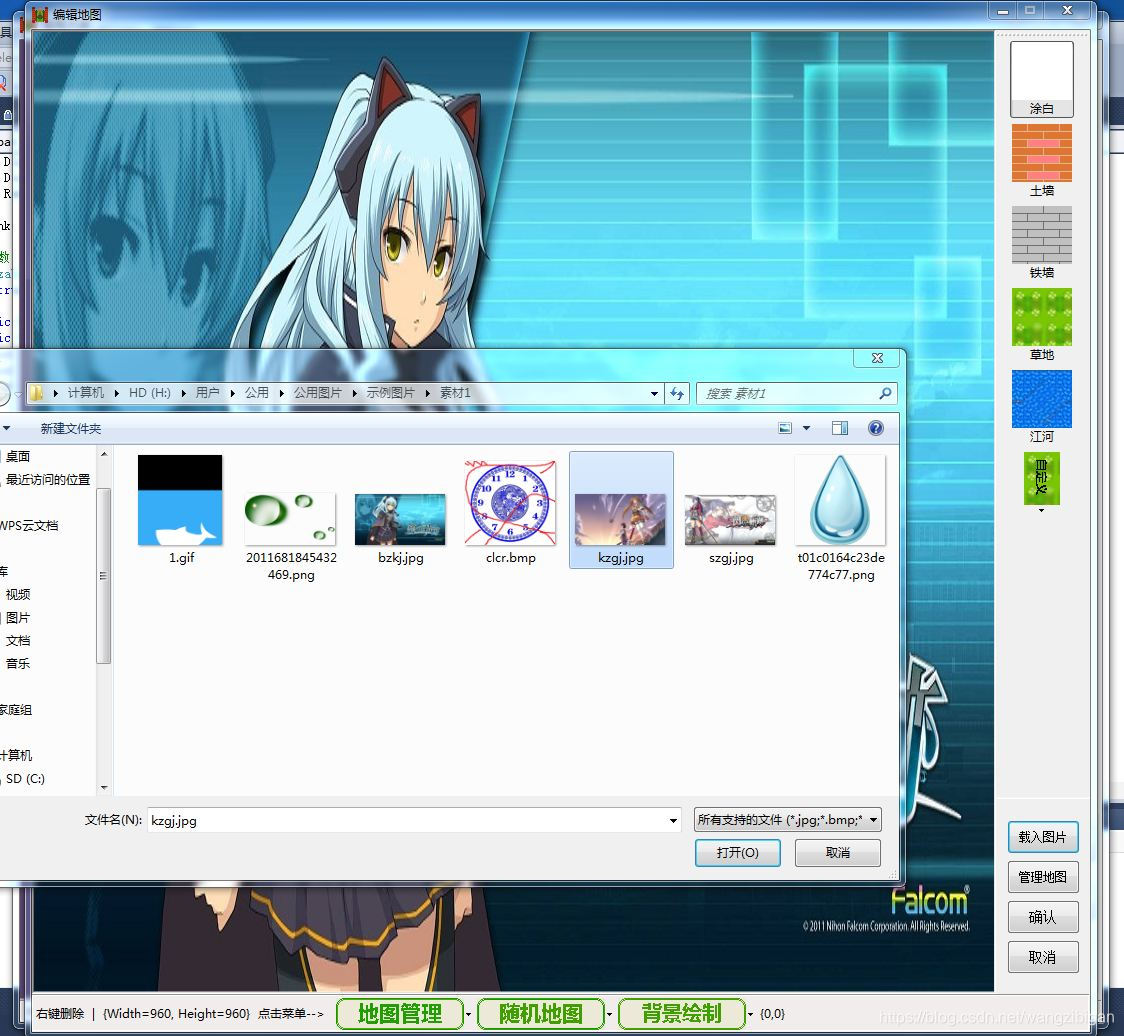Image resolution: width=1124 pixels, height=1036 pixels.
Task: Choose the 自定义 custom tile
Action: click(1042, 477)
